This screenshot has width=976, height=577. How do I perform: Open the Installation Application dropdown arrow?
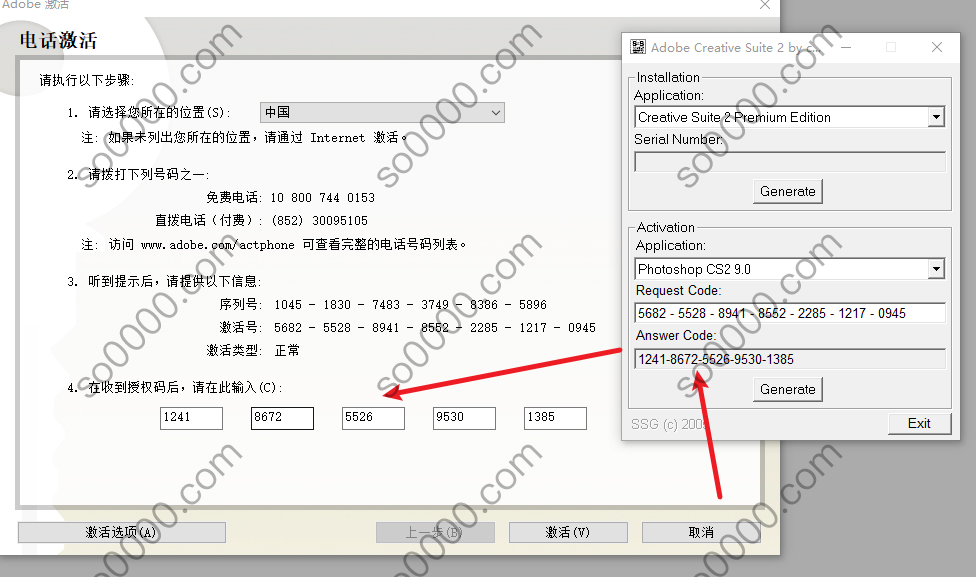[936, 117]
